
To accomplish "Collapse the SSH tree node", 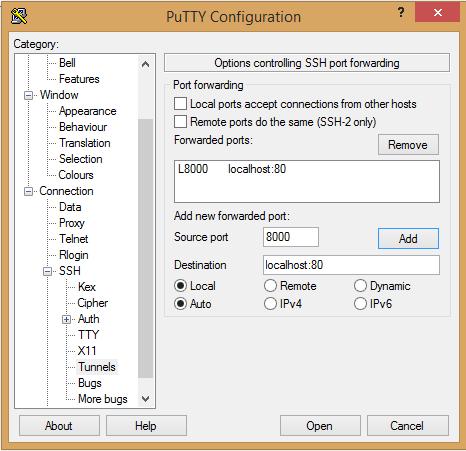I will 48,271.
